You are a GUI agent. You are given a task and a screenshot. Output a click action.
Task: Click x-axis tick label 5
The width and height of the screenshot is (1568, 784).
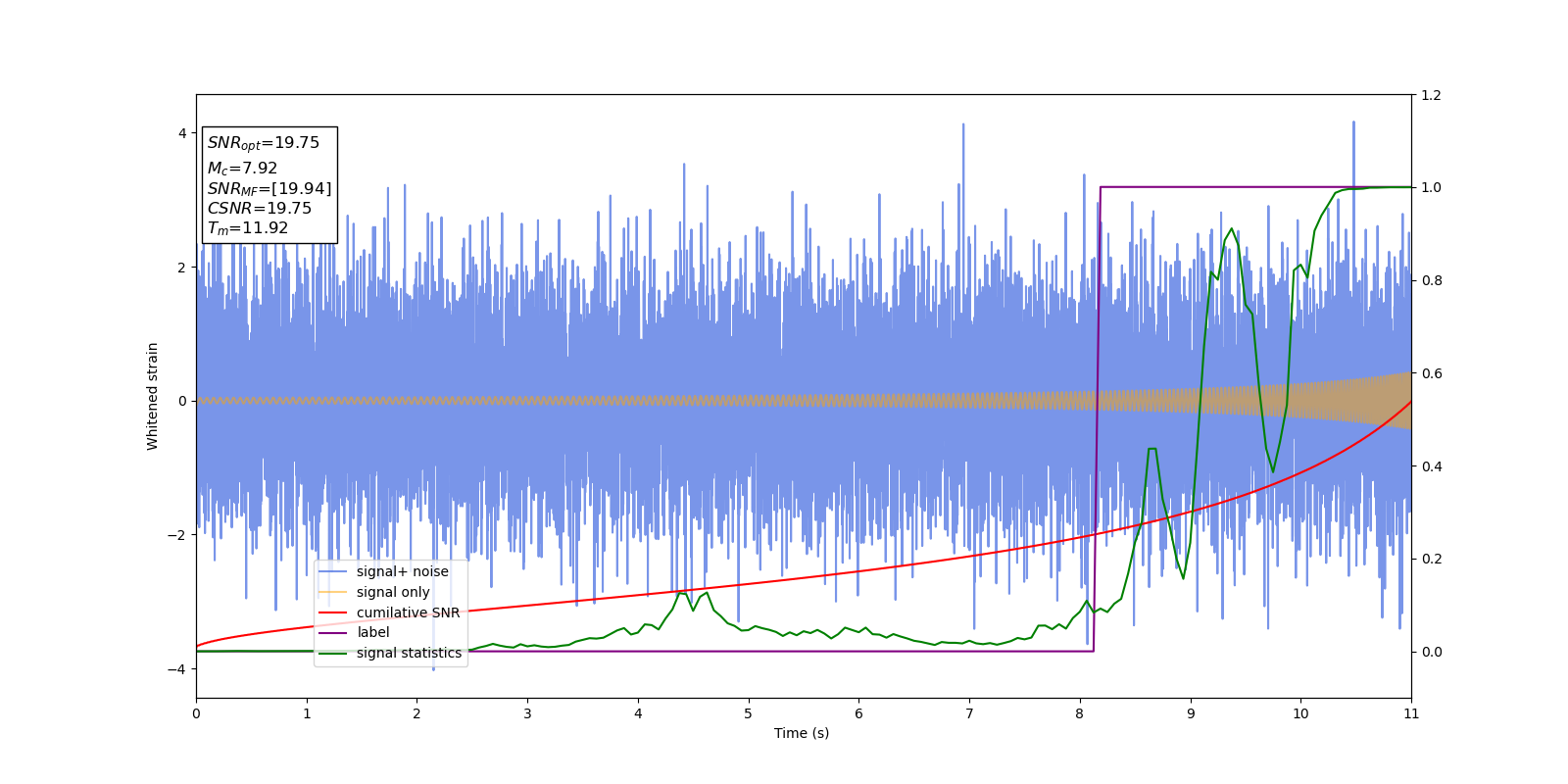pos(749,713)
